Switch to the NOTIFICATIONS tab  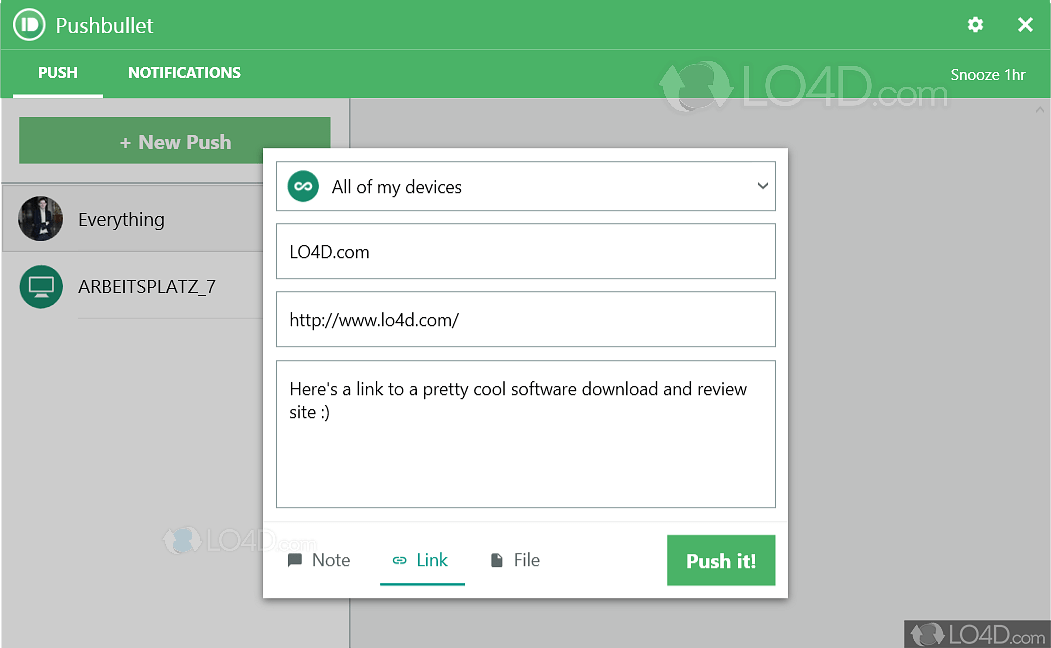click(184, 73)
